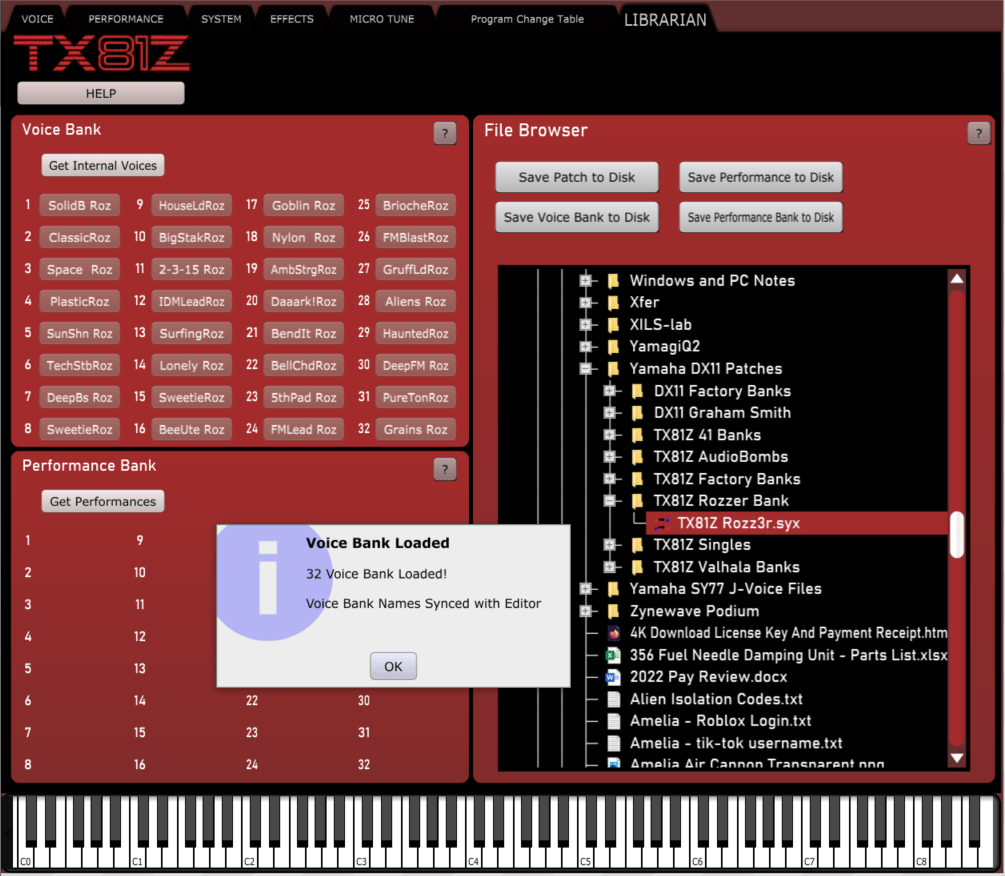
Task: Expand the Zynewave Podium tree node
Action: [x=585, y=611]
